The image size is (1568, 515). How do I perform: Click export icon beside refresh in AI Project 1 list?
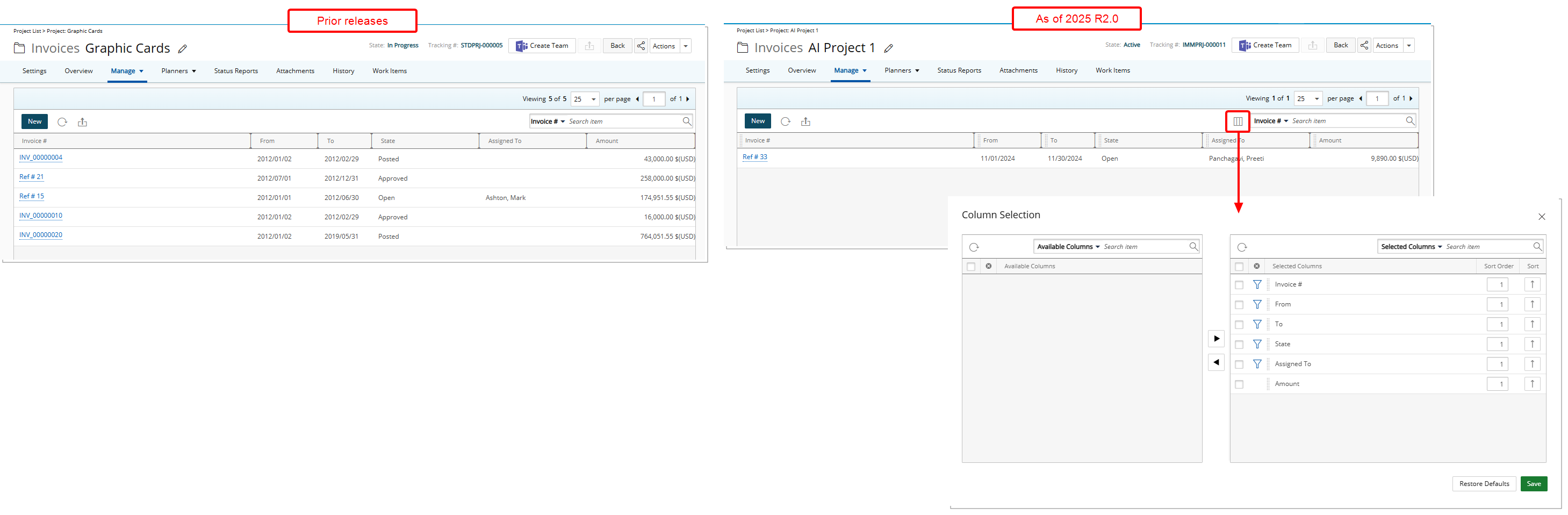point(805,121)
